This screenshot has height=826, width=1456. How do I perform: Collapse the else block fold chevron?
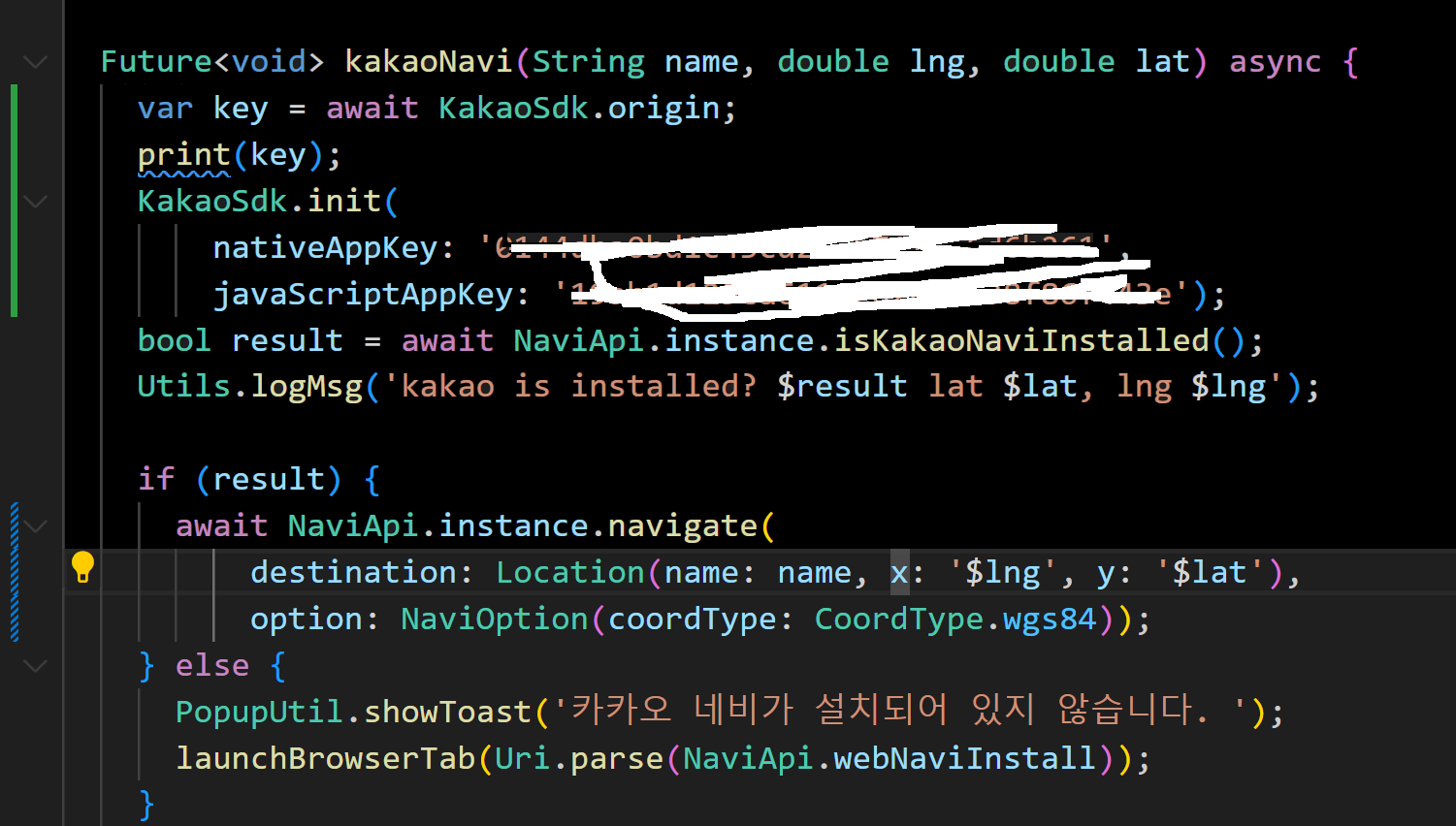coord(36,666)
